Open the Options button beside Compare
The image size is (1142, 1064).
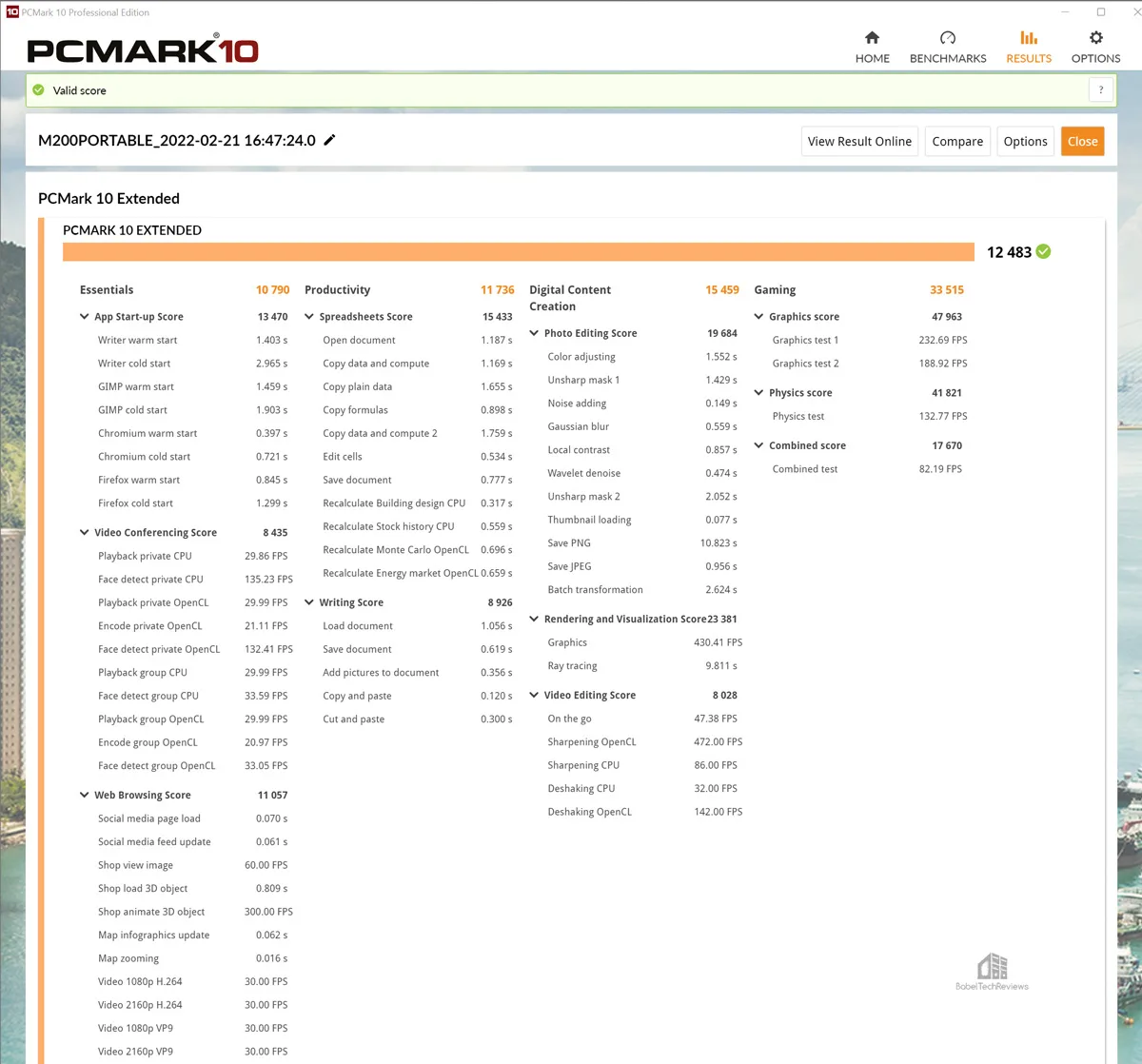1025,141
